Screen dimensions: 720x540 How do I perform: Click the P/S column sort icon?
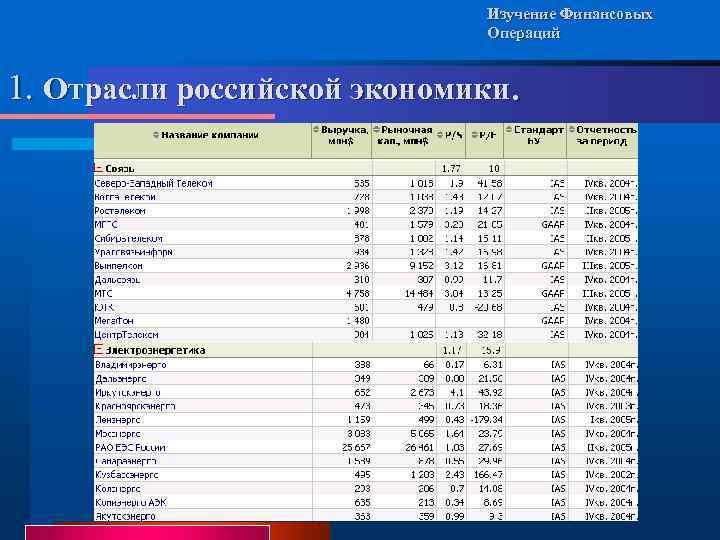point(439,135)
